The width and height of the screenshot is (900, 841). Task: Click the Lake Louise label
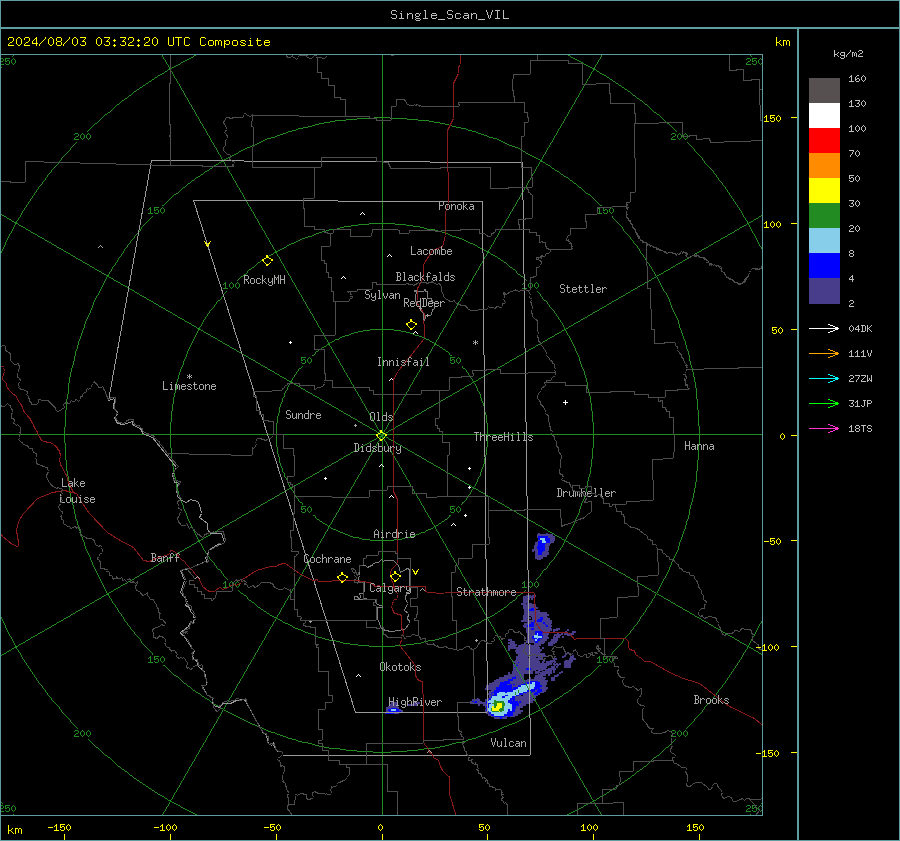tap(77, 491)
